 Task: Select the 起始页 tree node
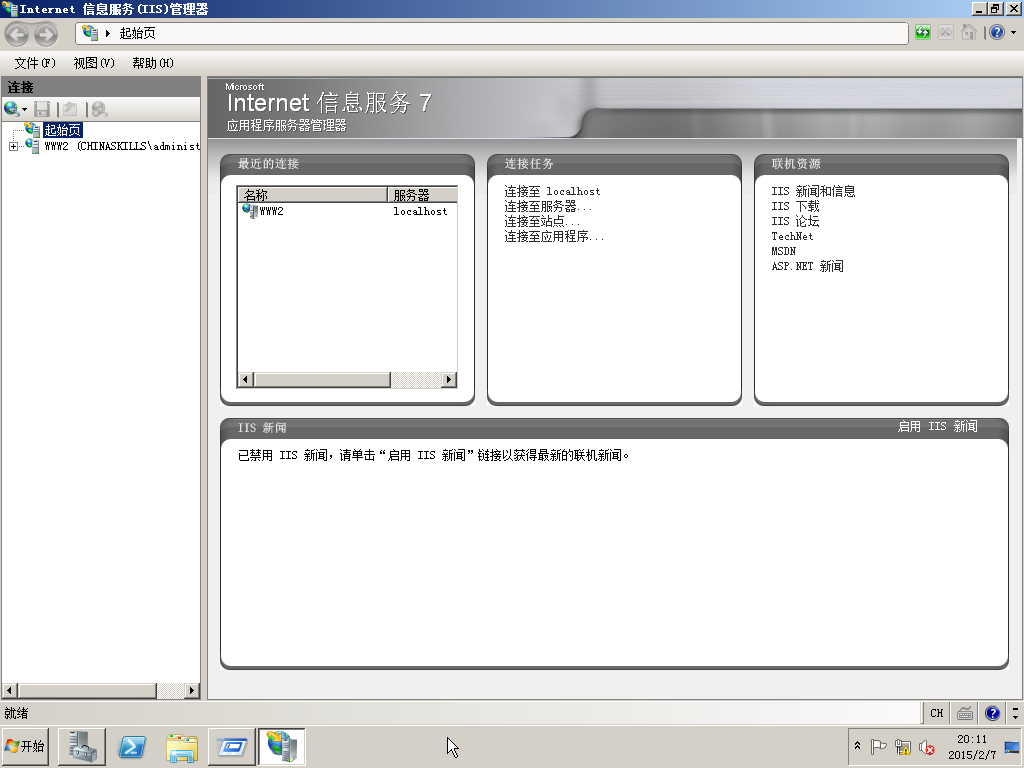pos(62,130)
